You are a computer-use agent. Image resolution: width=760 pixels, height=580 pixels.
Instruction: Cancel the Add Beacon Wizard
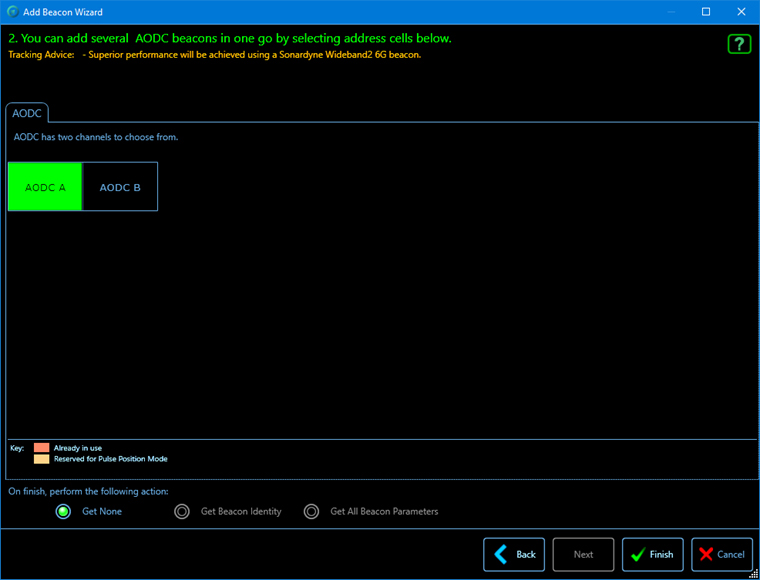coord(722,554)
